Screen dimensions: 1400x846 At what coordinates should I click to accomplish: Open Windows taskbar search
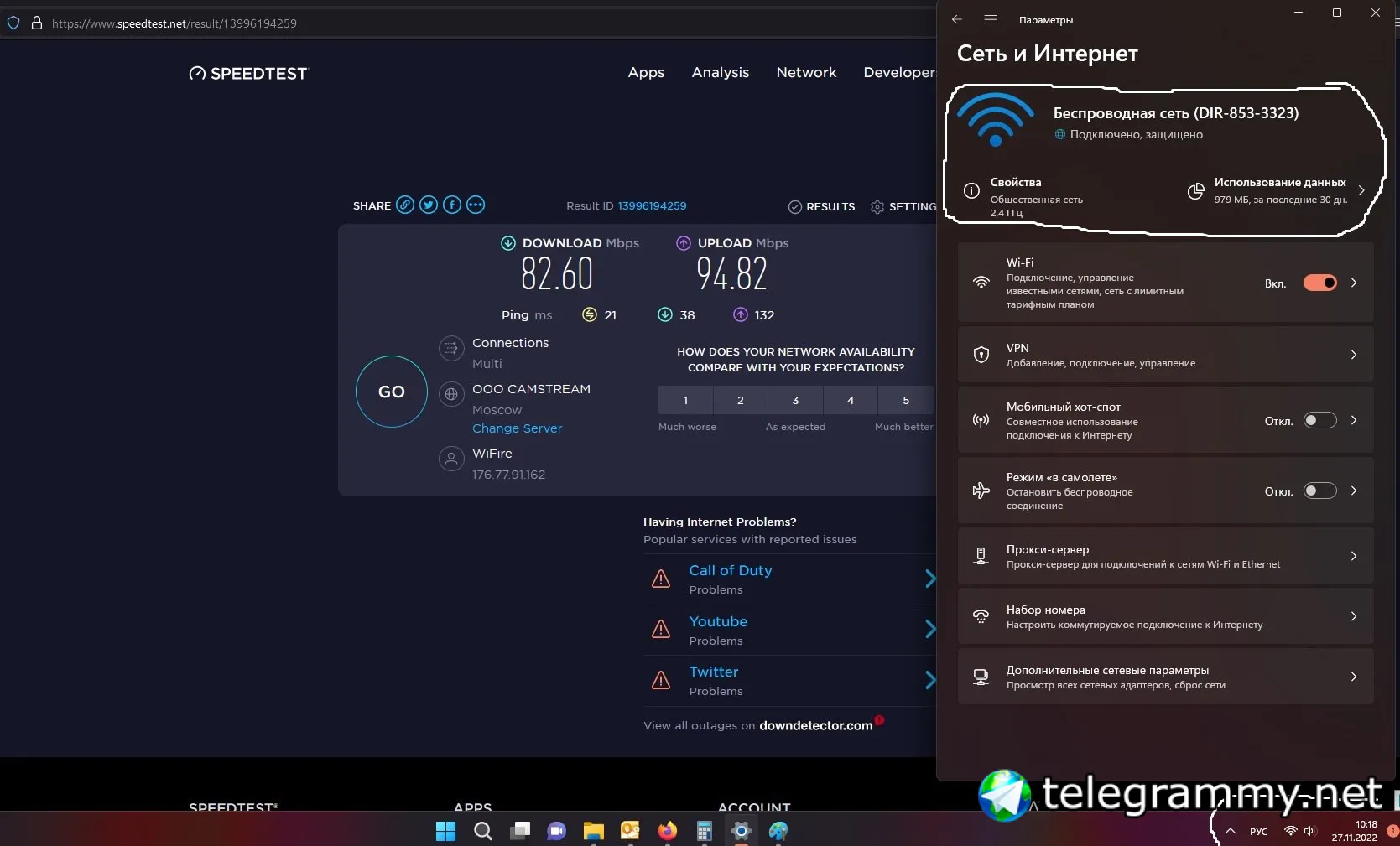[x=483, y=831]
